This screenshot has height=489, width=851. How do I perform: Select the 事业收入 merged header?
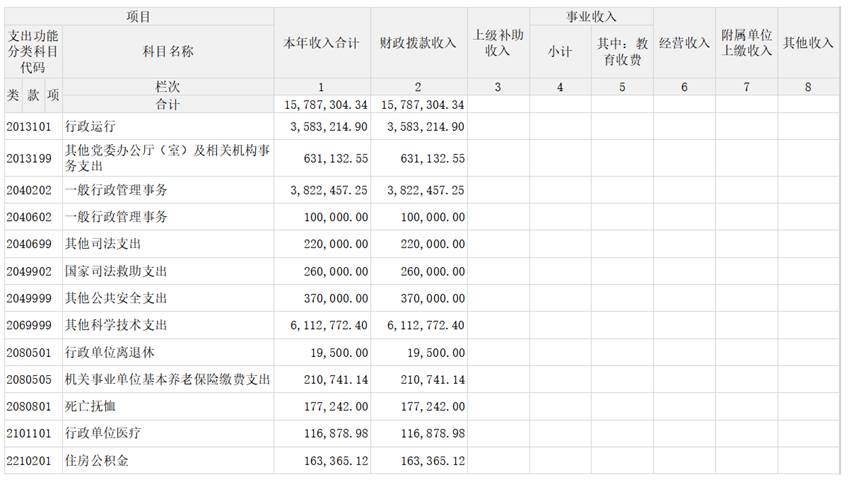pyautogui.click(x=591, y=17)
